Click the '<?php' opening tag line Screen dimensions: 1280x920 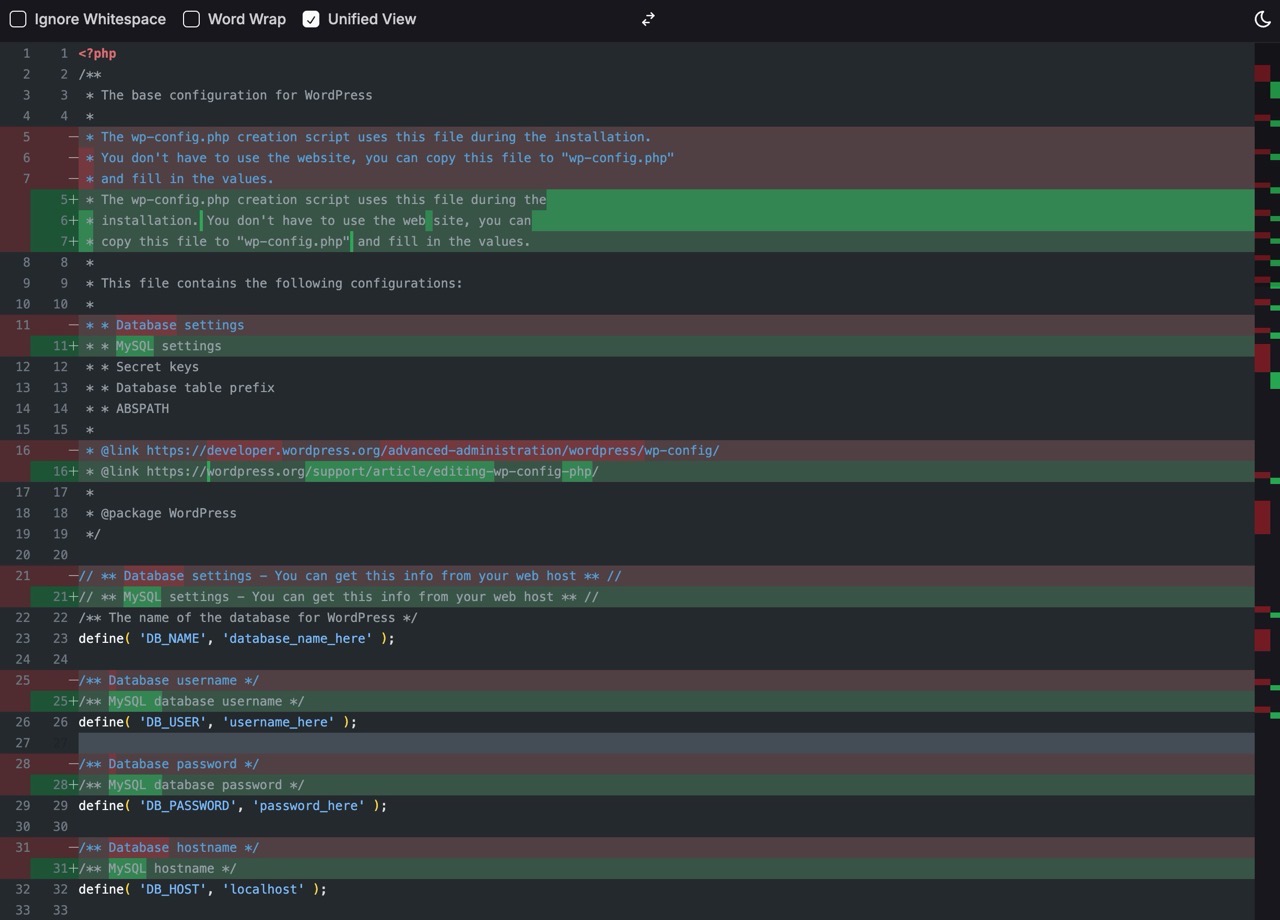pos(627,53)
